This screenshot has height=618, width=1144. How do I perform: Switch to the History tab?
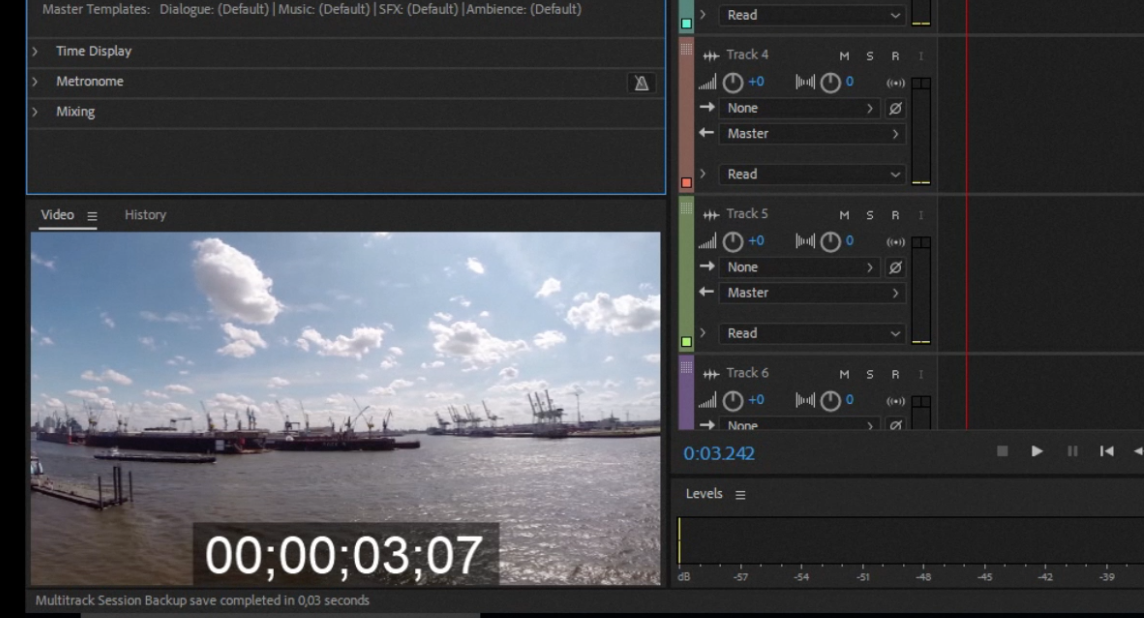(x=145, y=214)
